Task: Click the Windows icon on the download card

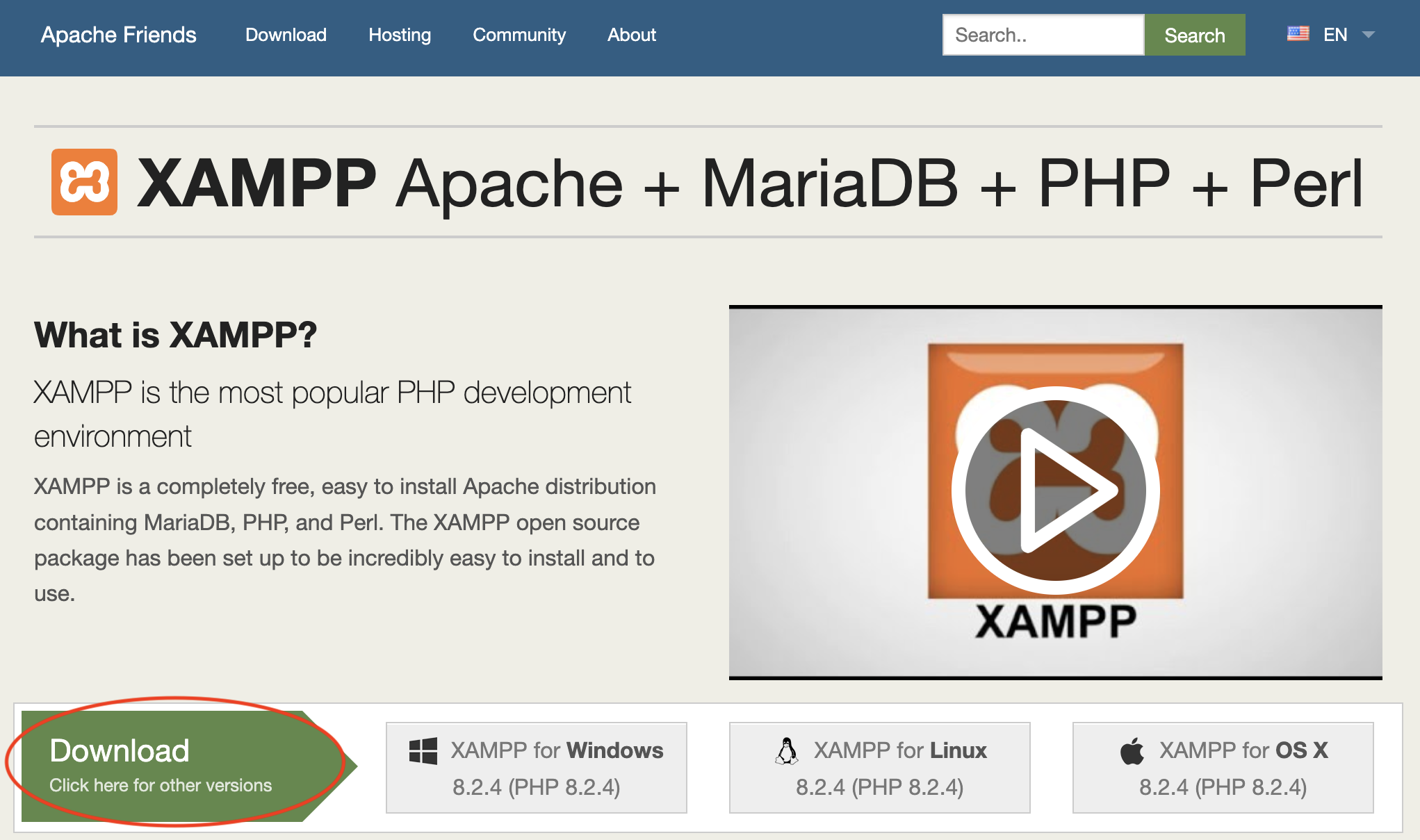Action: [x=423, y=750]
